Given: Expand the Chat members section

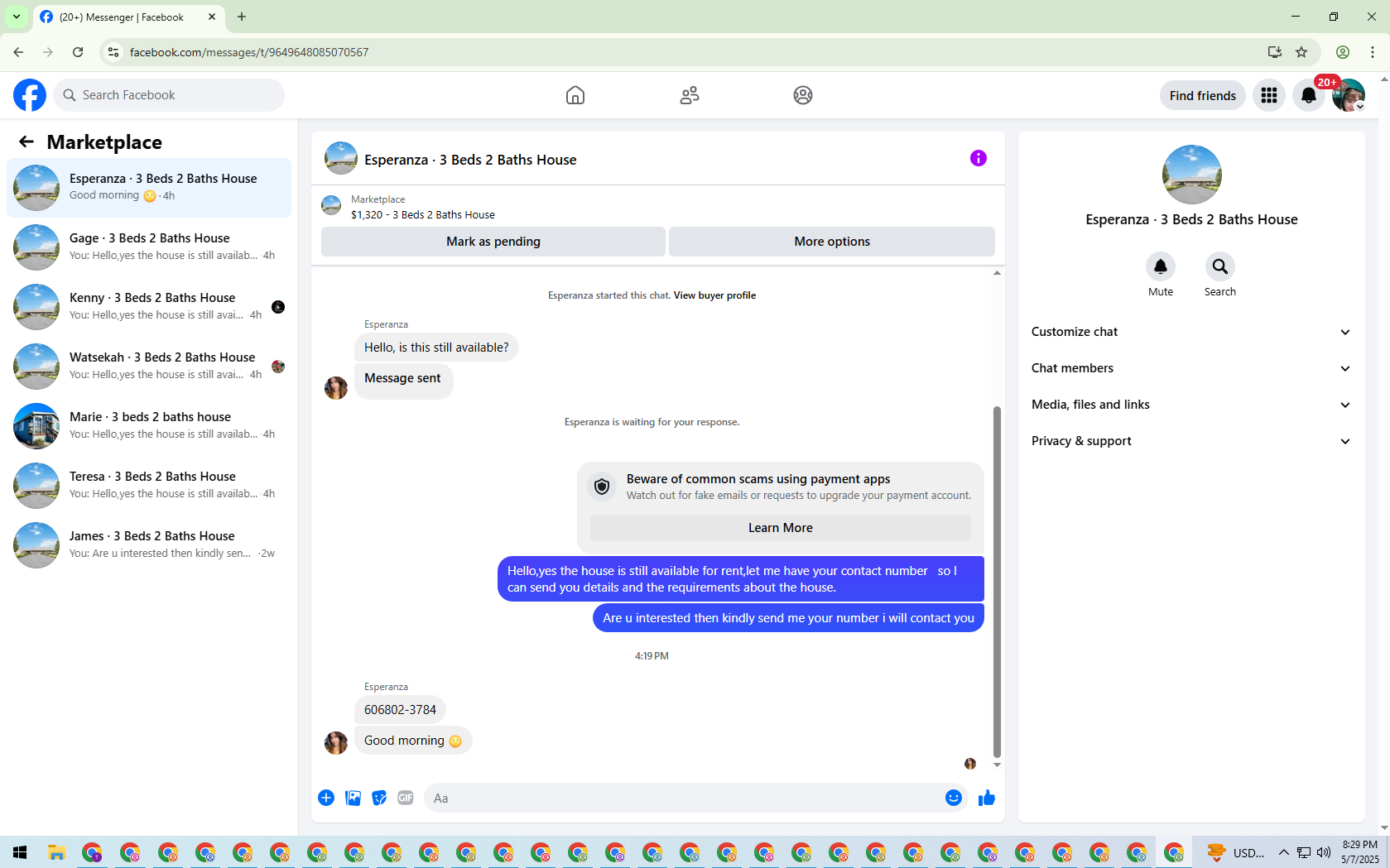Looking at the screenshot, I should point(1191,368).
